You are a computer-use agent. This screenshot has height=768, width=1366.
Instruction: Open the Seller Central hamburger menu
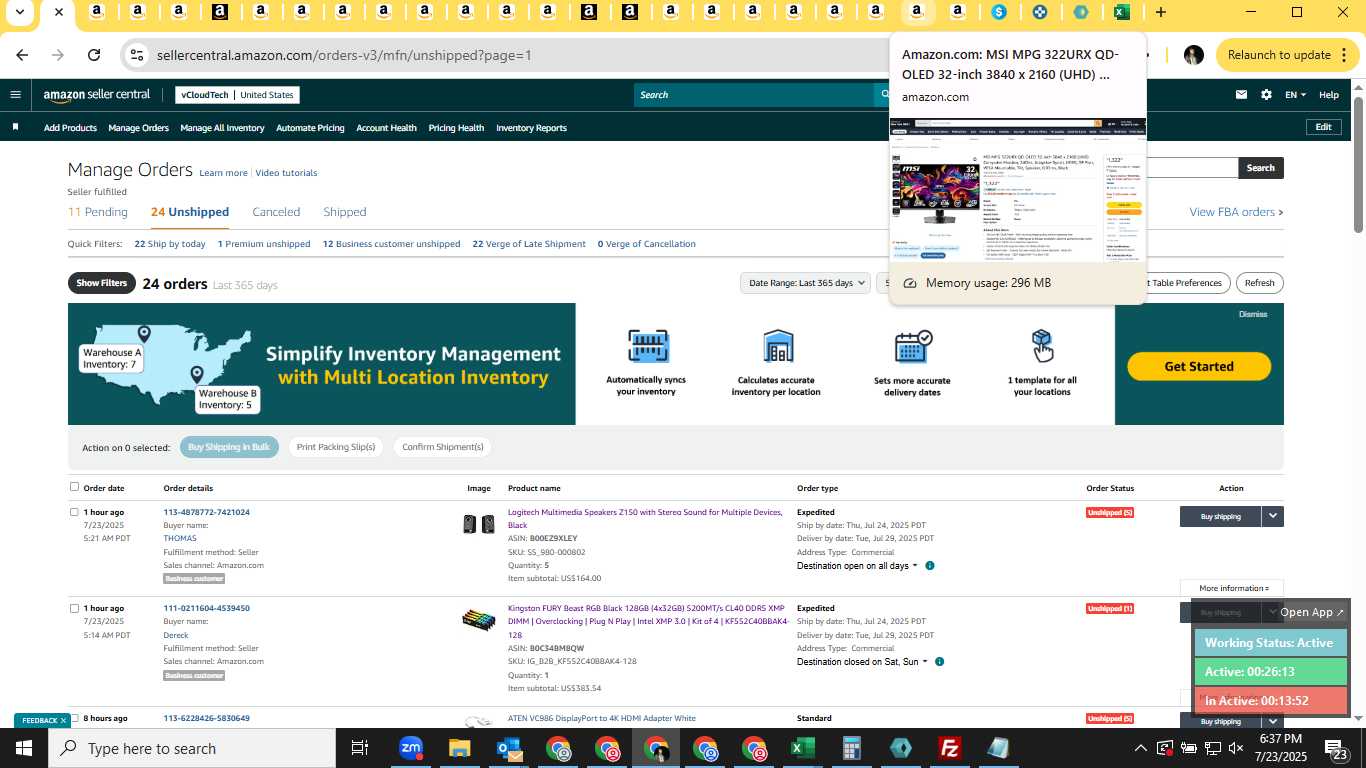point(15,95)
